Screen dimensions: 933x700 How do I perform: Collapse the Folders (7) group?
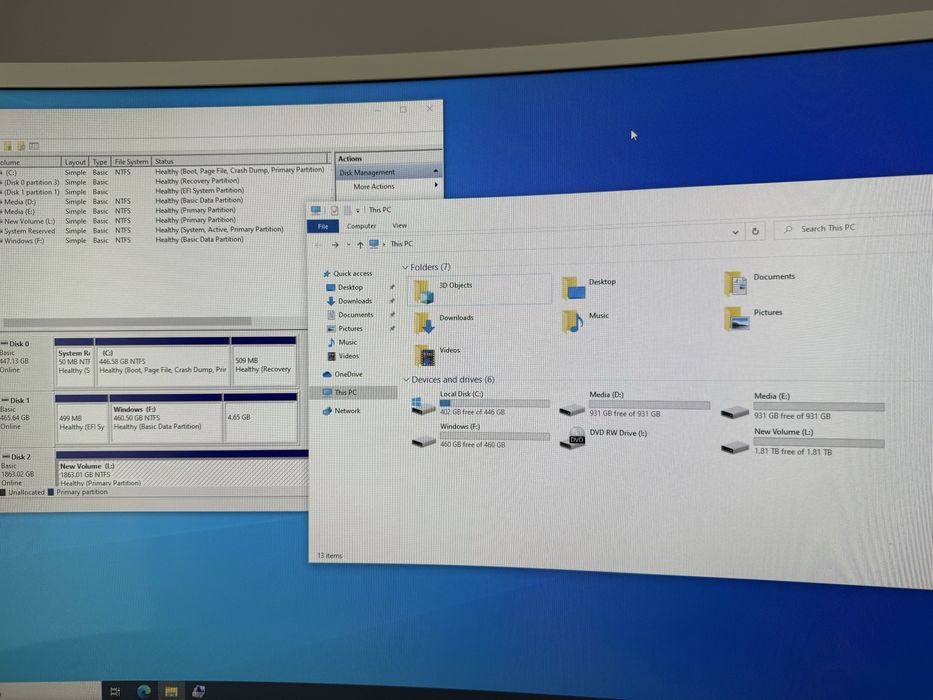406,267
